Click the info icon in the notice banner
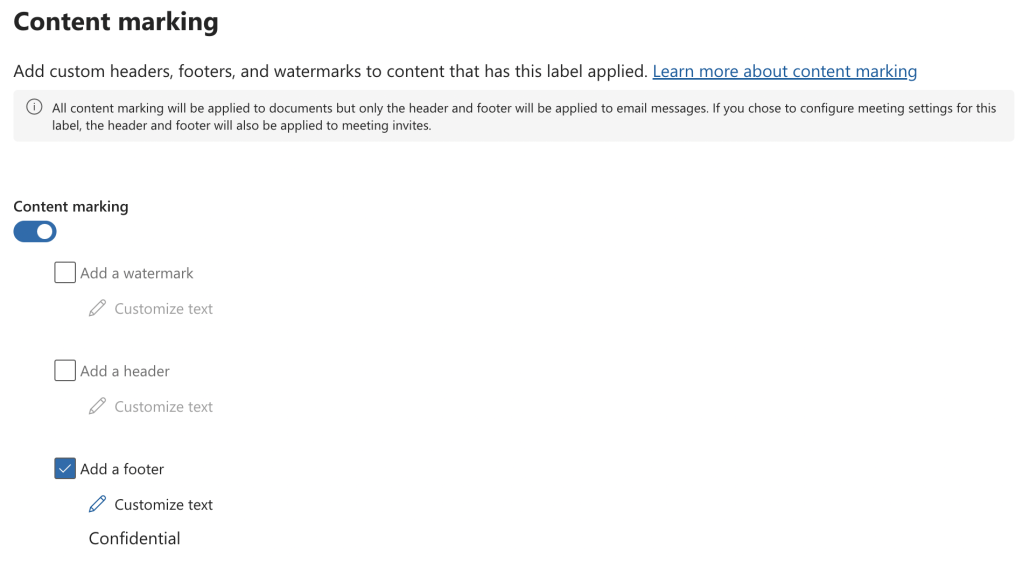1023x562 pixels. tap(34, 108)
